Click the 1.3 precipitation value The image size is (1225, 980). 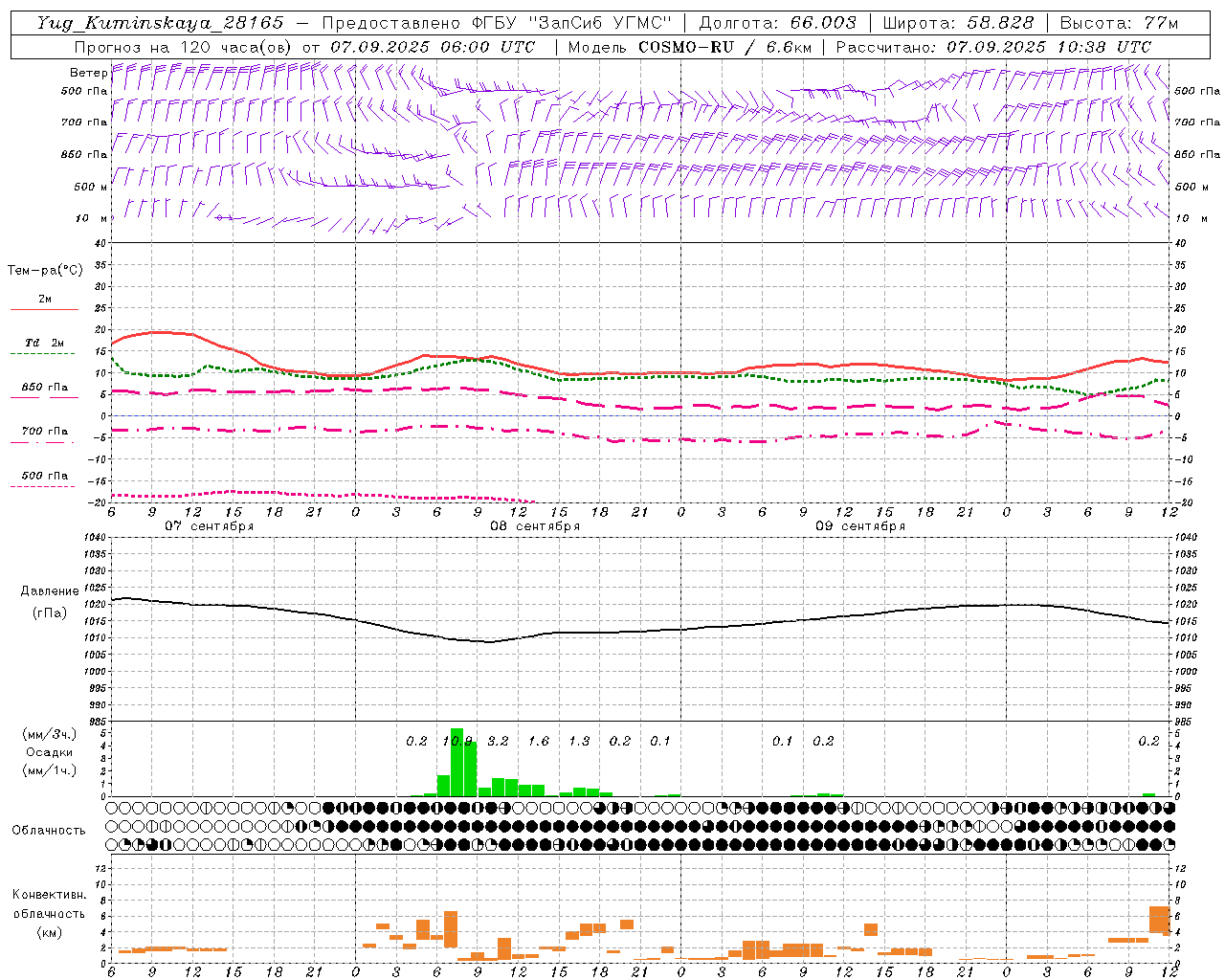(x=579, y=741)
